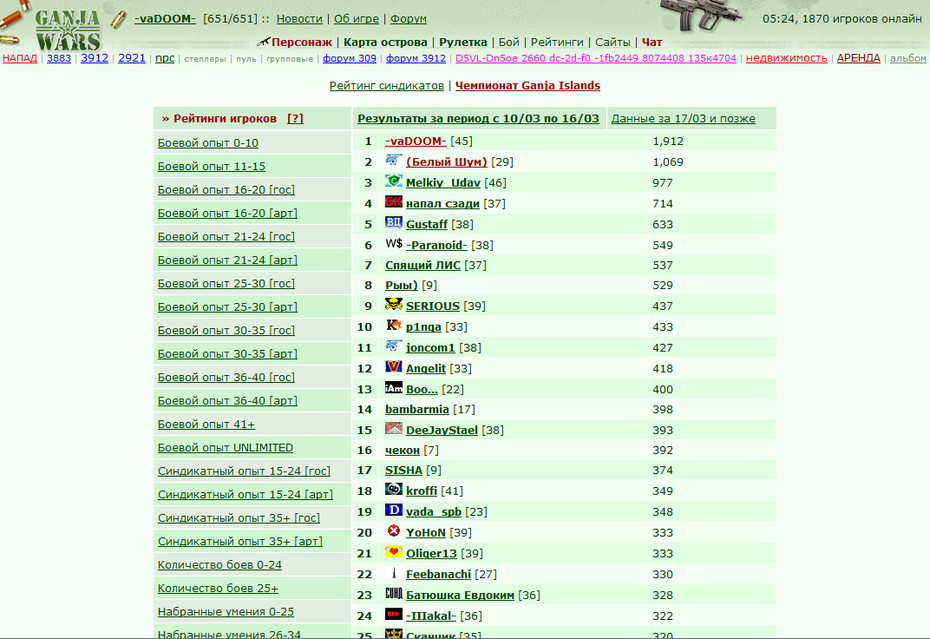
Task: Open the недвижимость shortcut link
Action: (786, 58)
